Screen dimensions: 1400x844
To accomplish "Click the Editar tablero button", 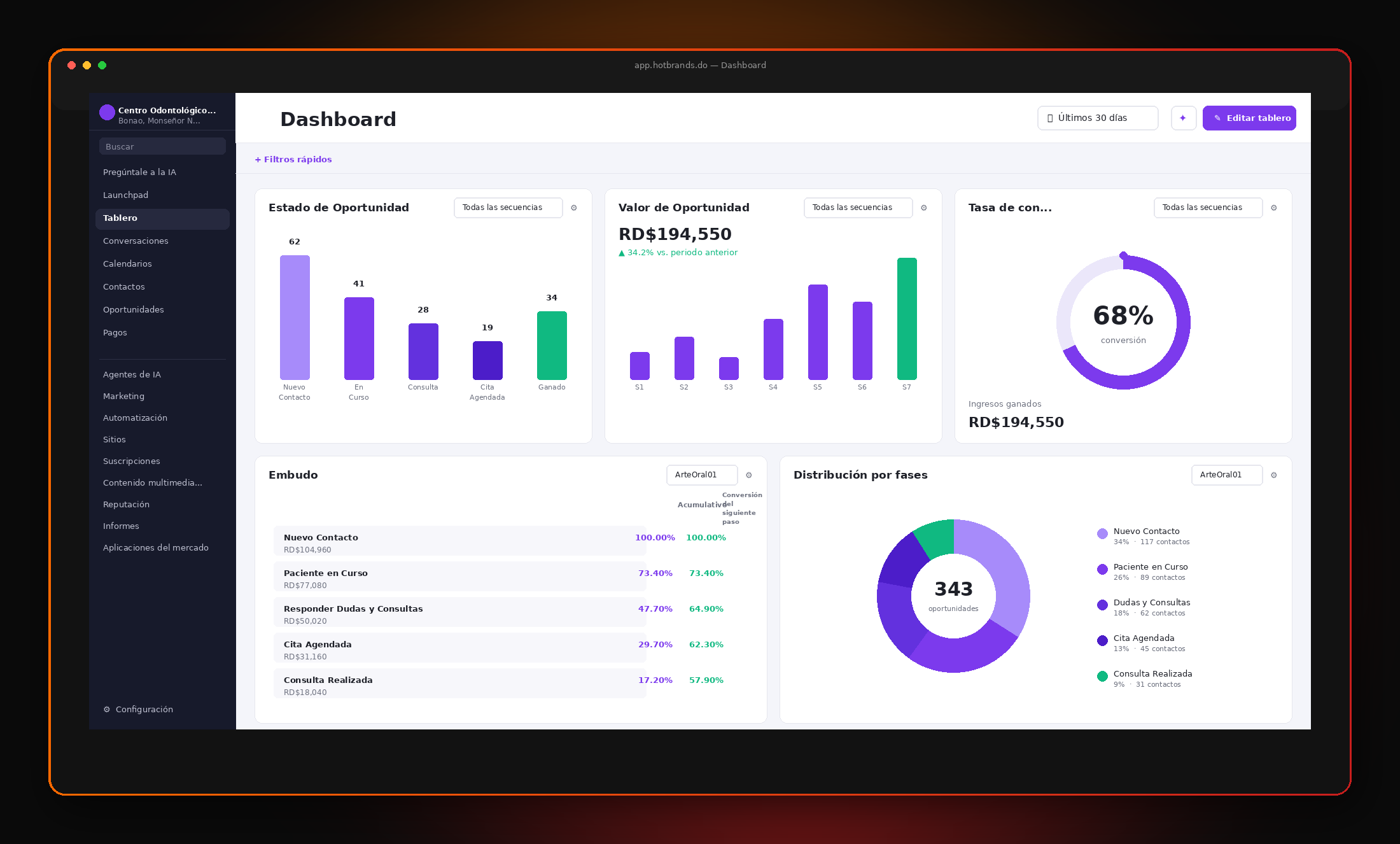I will pos(1249,118).
